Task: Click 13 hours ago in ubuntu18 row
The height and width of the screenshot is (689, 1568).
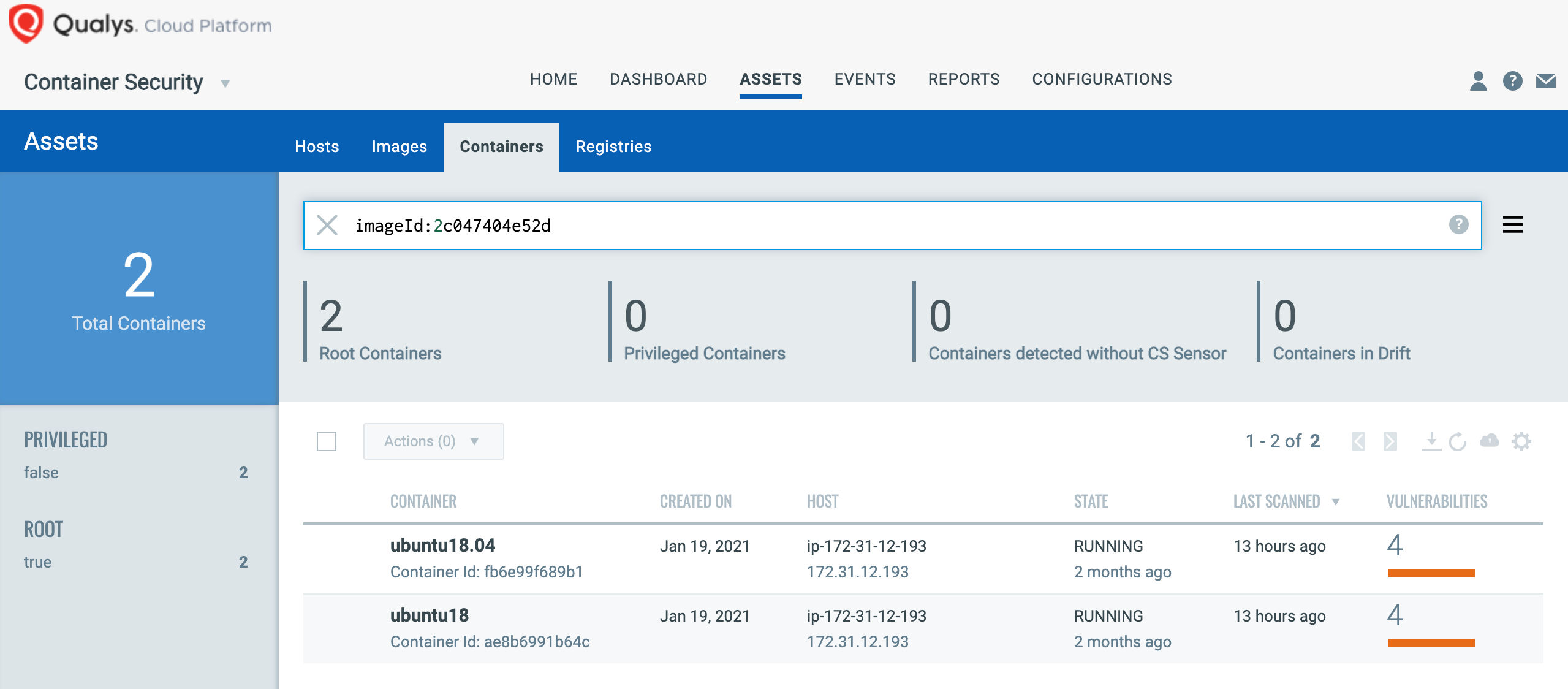Action: [1279, 616]
